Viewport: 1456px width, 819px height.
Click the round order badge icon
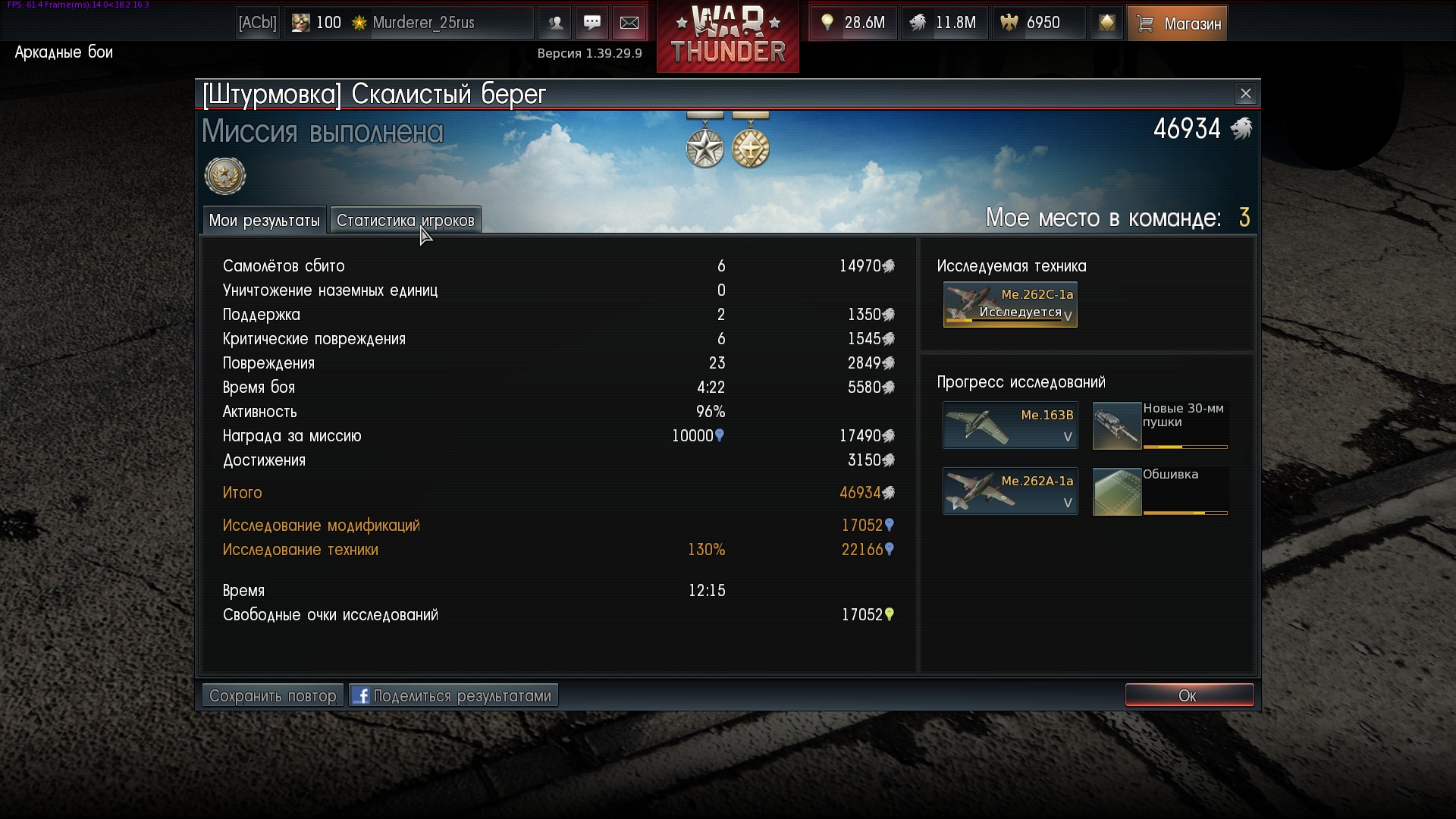(x=225, y=176)
